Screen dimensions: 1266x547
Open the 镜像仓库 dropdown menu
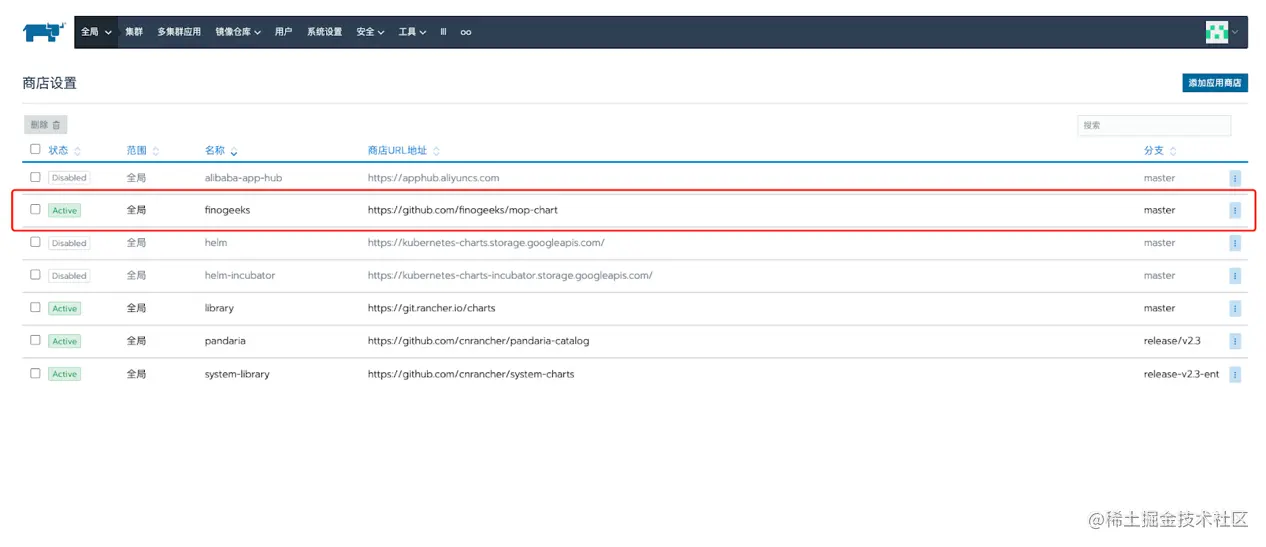tap(238, 32)
